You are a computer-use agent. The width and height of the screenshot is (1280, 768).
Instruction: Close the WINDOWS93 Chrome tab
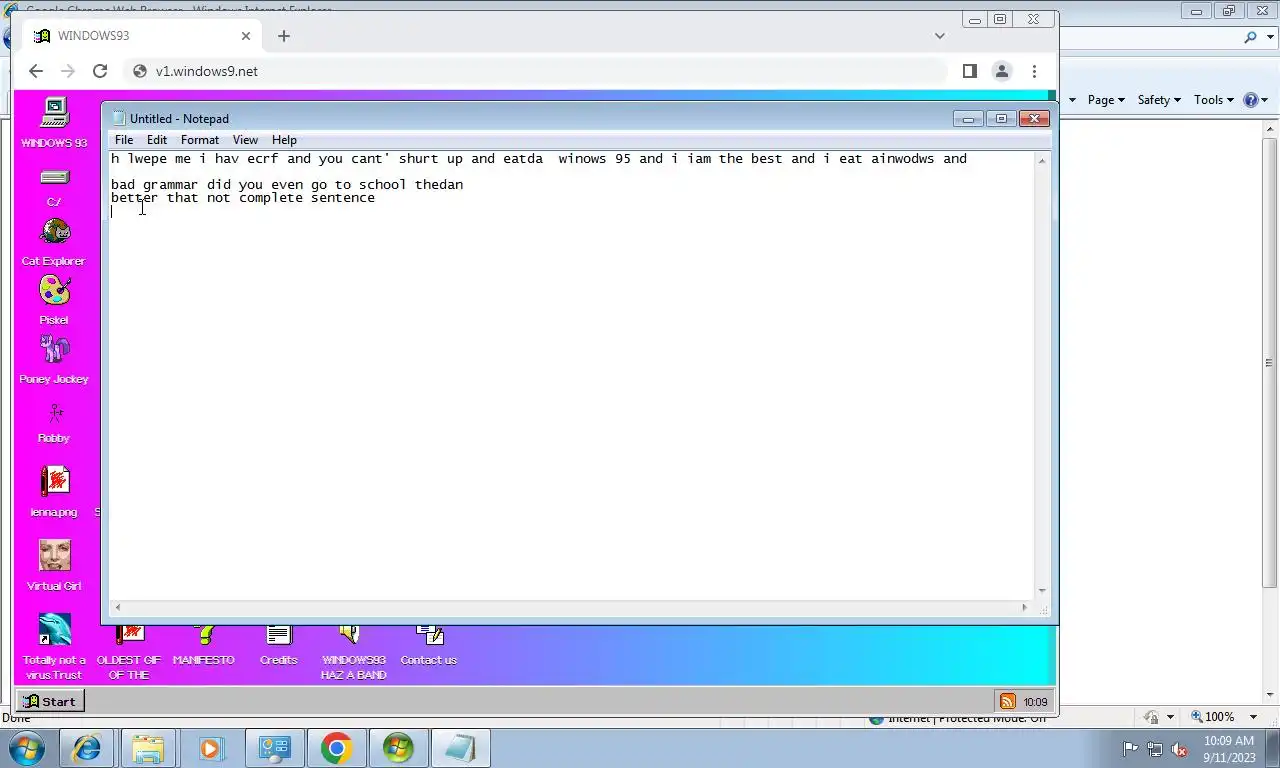[x=246, y=36]
